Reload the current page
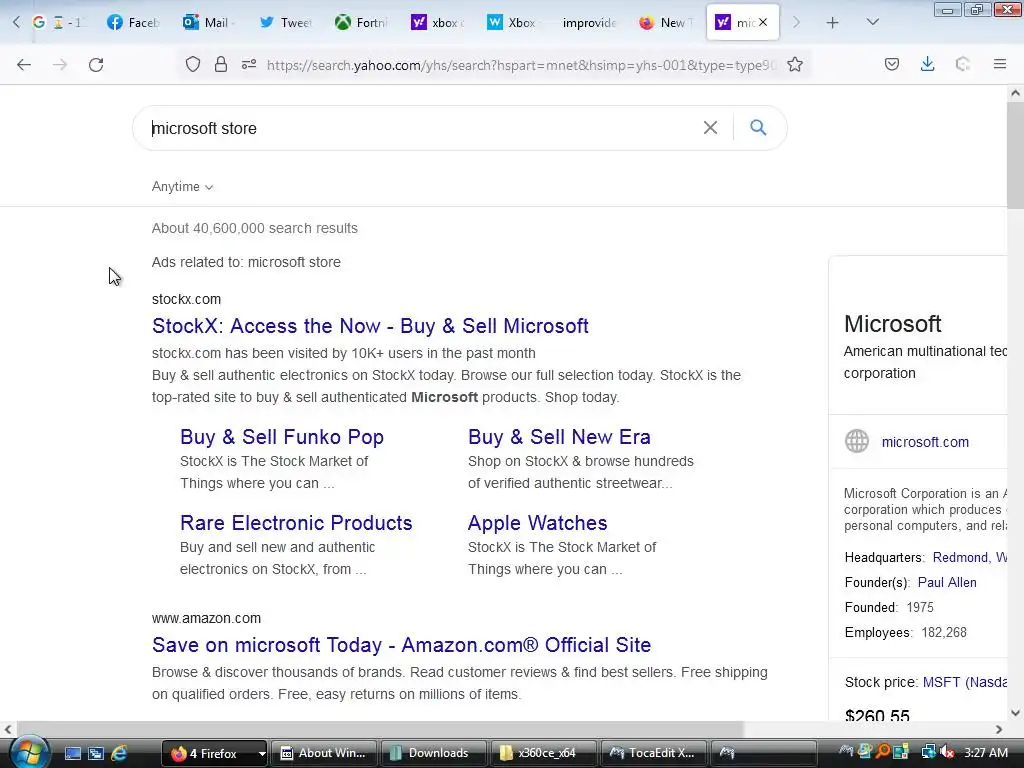Screen dimensions: 1024x768 pyautogui.click(x=96, y=65)
